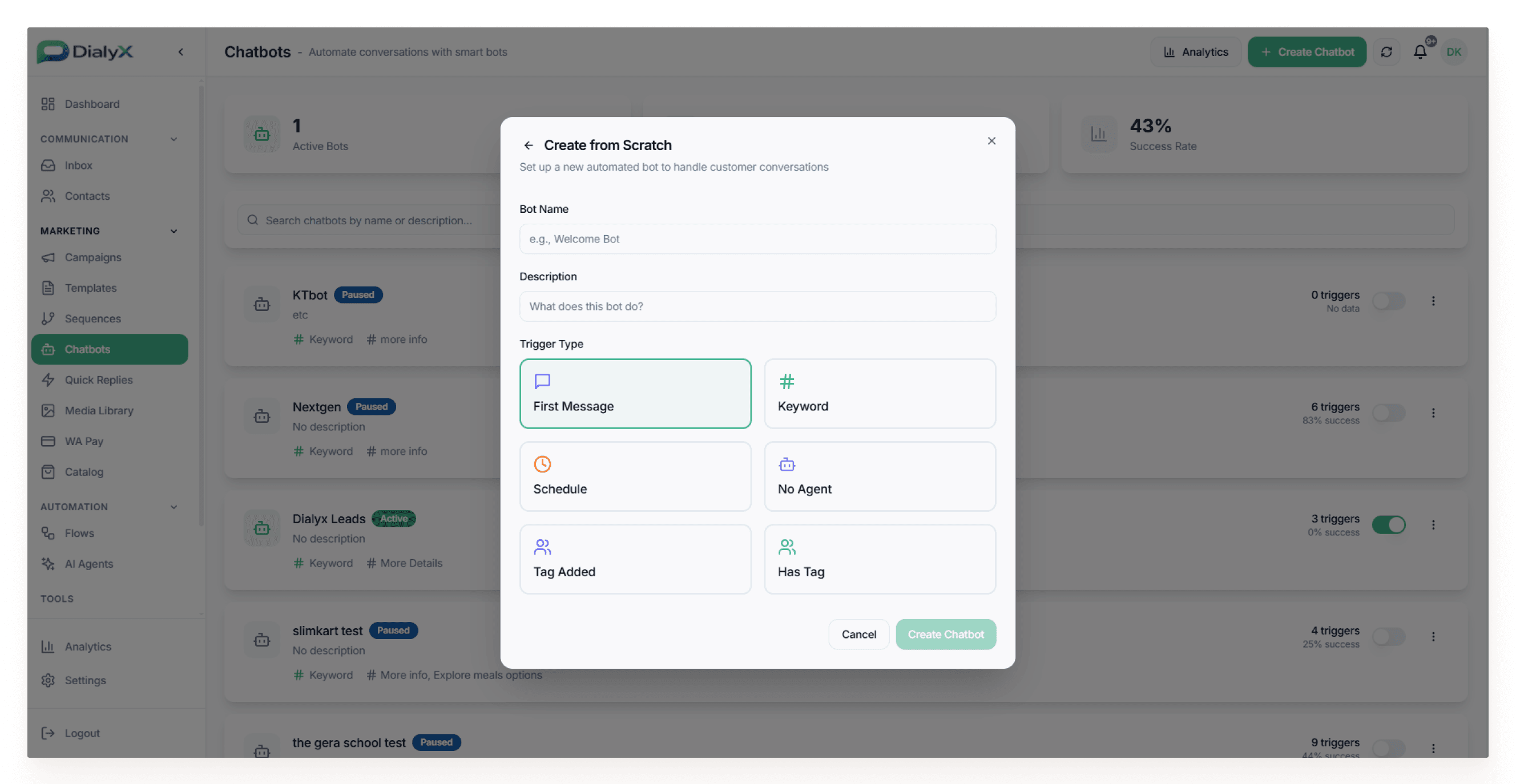Image resolution: width=1516 pixels, height=784 pixels.
Task: Open Inbox in the sidebar
Action: pos(110,165)
